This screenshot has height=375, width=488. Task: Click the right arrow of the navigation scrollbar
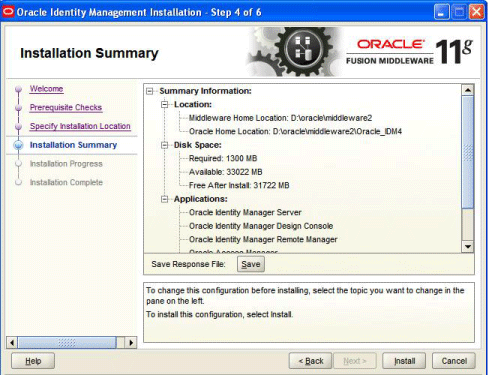coord(131,343)
